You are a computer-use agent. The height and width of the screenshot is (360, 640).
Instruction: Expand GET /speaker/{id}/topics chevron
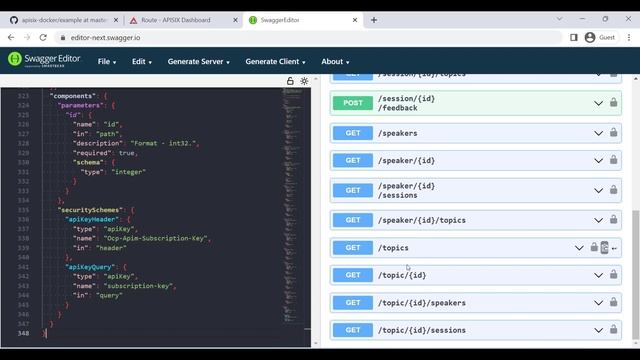[x=598, y=220]
